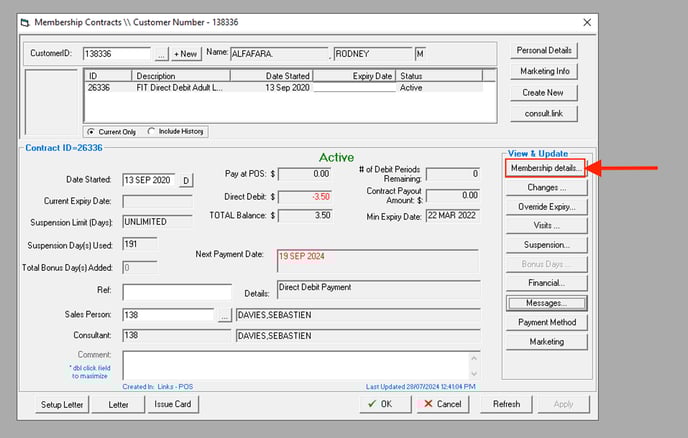The width and height of the screenshot is (688, 438).
Task: Click the Override Expiry... button
Action: pos(546,207)
